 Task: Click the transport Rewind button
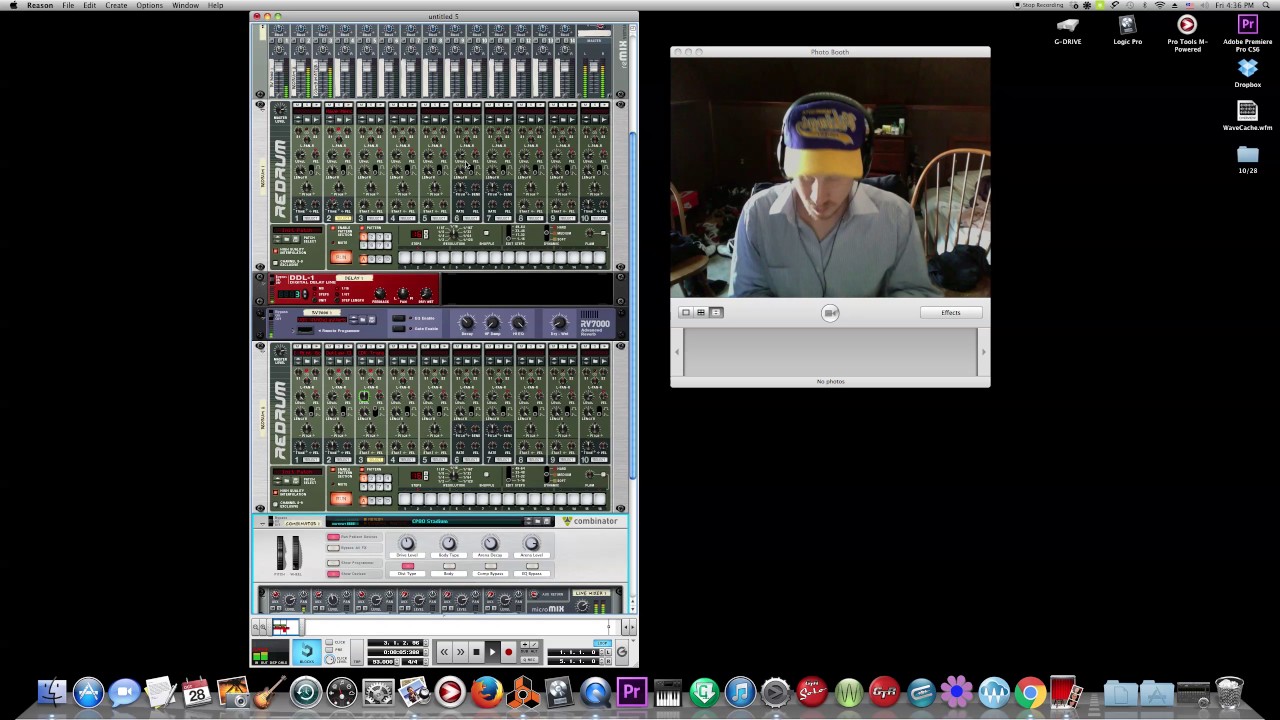pyautogui.click(x=444, y=652)
